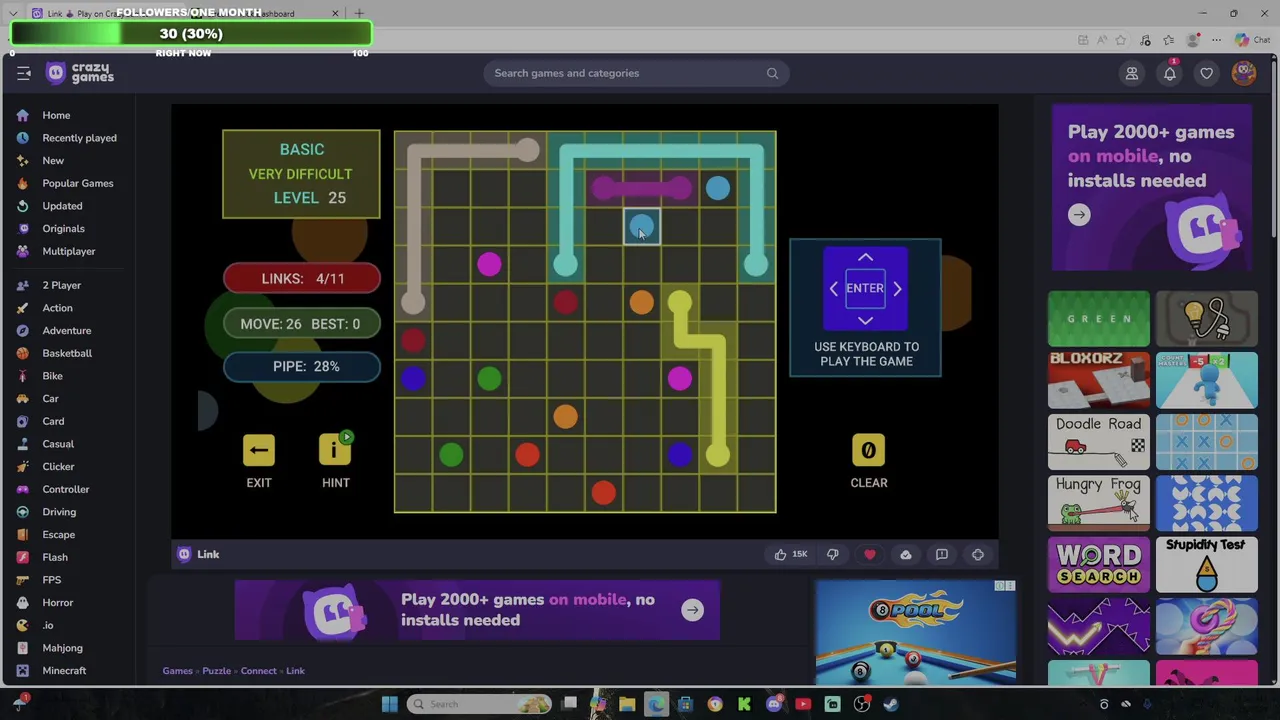Open the Adventure category
This screenshot has height=720, width=1280.
pyautogui.click(x=66, y=331)
